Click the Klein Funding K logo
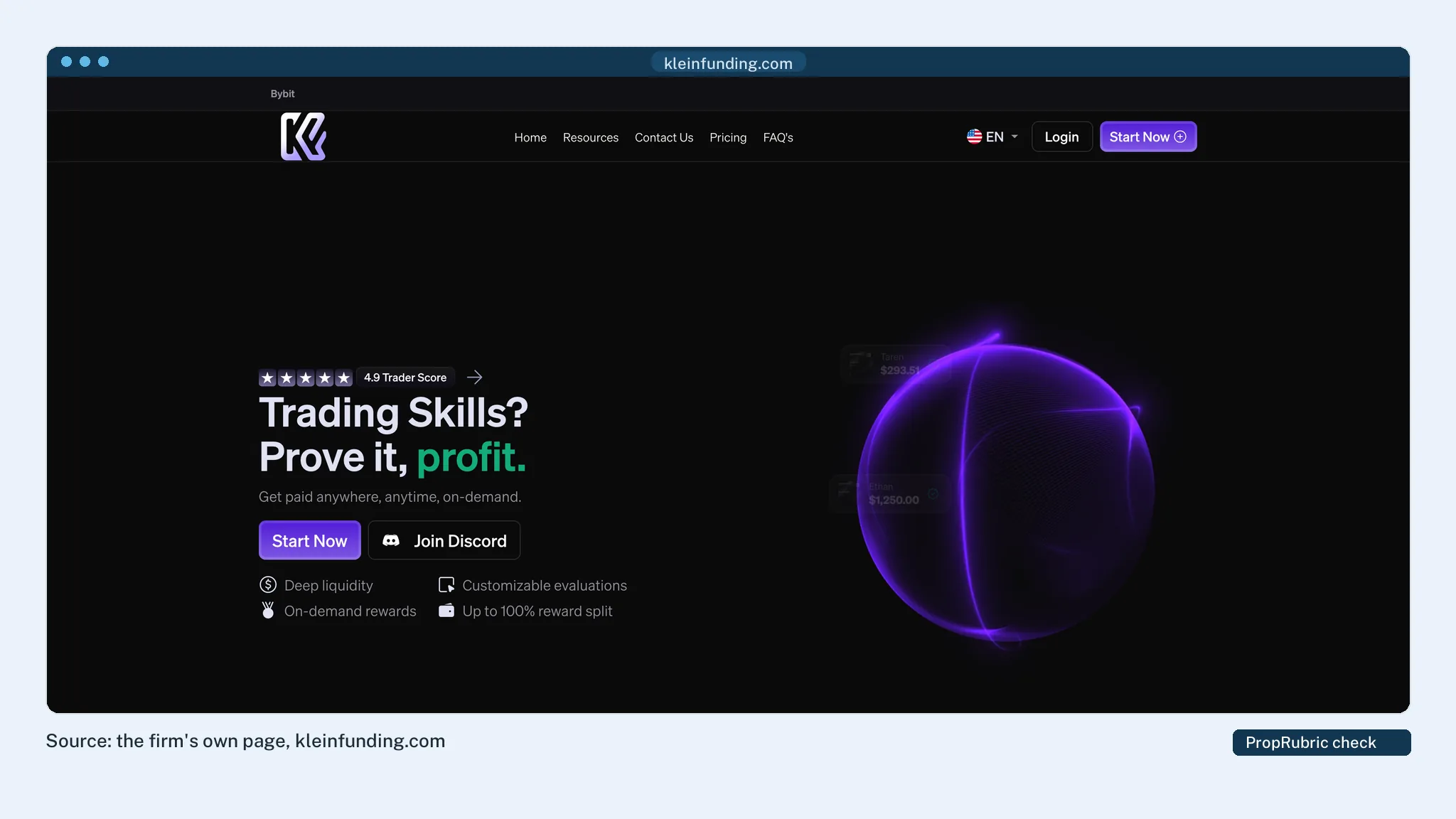 tap(304, 136)
